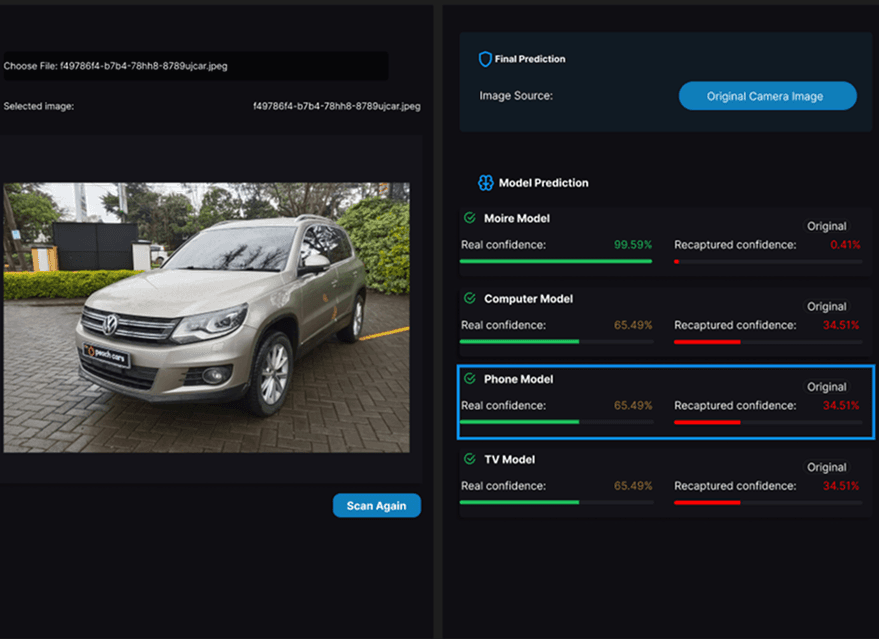Click the Original label in TV Model row
879x639 pixels.
point(828,467)
